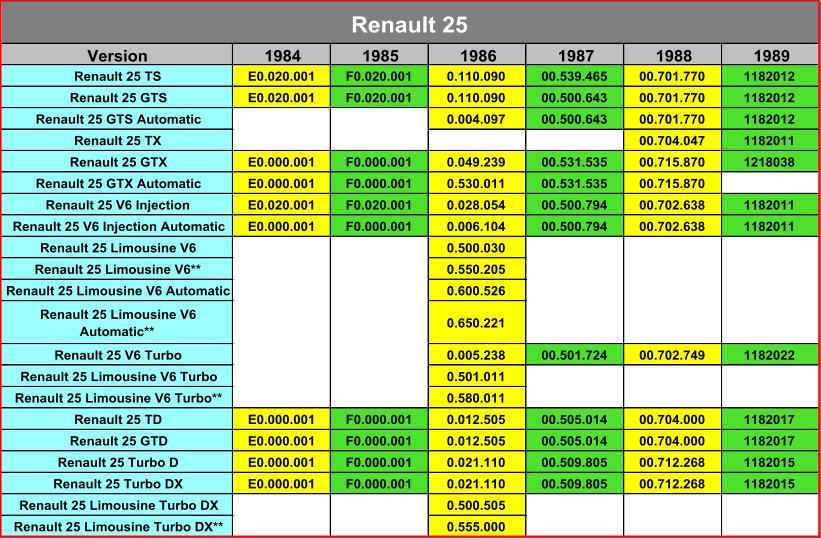The image size is (821, 538).
Task: Select 00.701.770 in the Renault 25 GTS row
Action: click(672, 98)
